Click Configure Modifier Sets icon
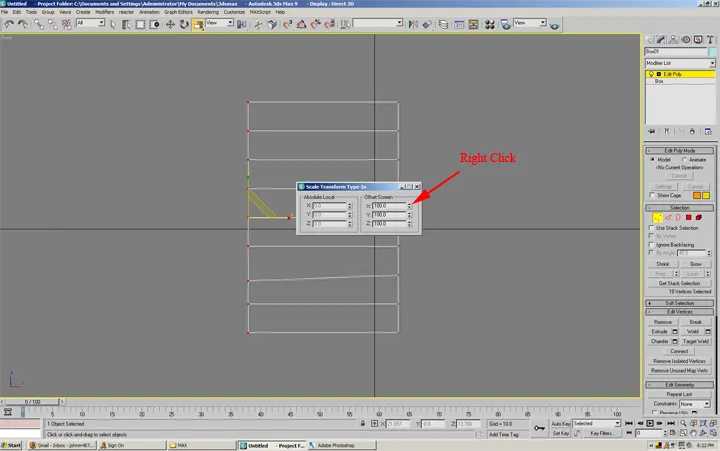This screenshot has height=451, width=720. (708, 131)
